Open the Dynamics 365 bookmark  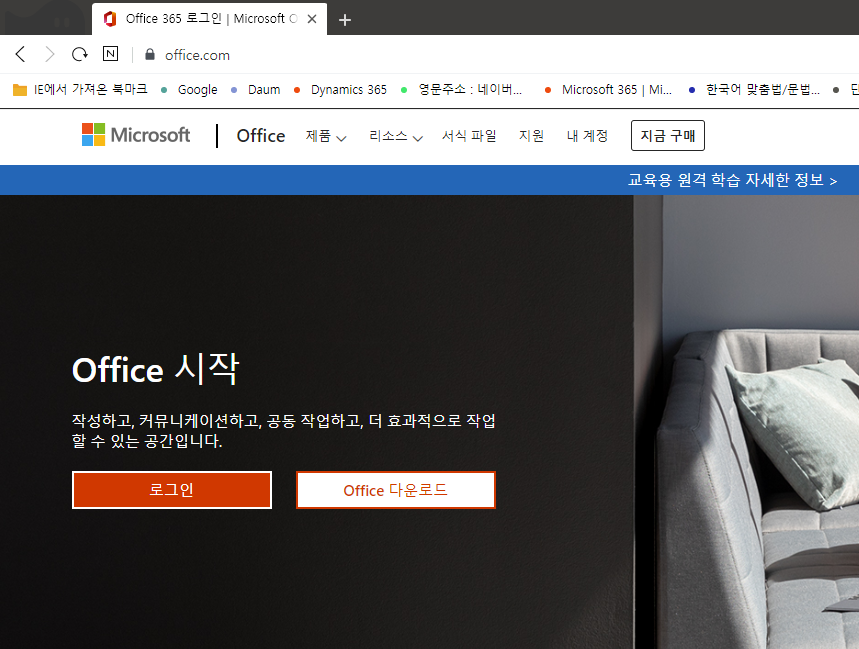pos(340,90)
